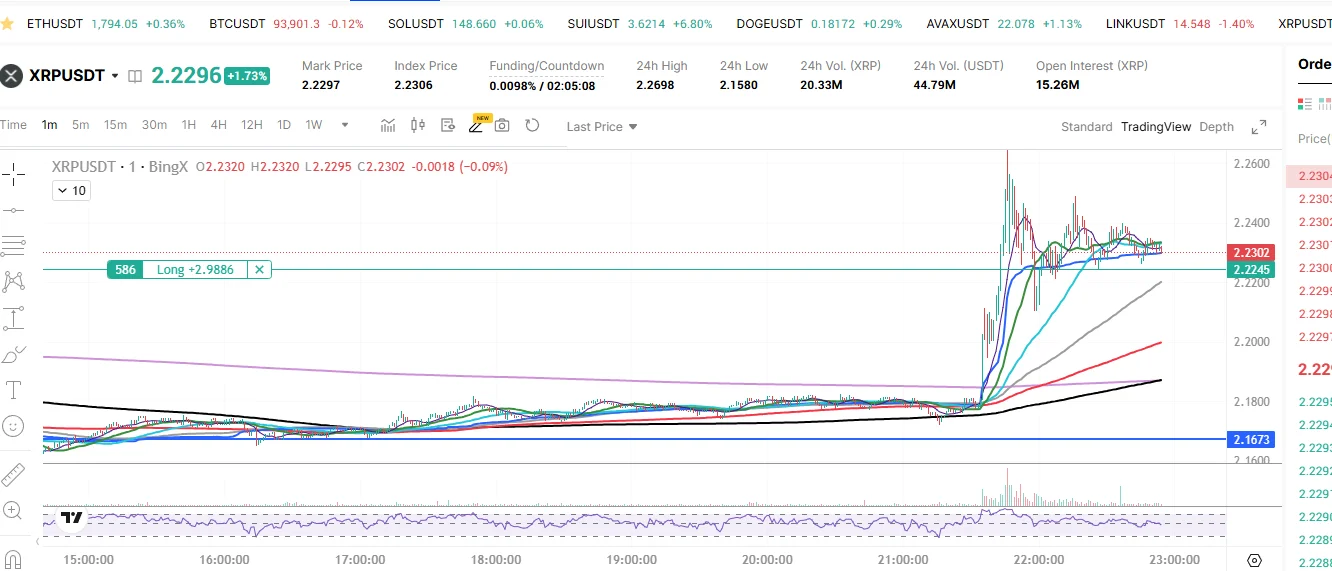
Task: Click the 2.2245 entry price label
Action: point(1252,270)
